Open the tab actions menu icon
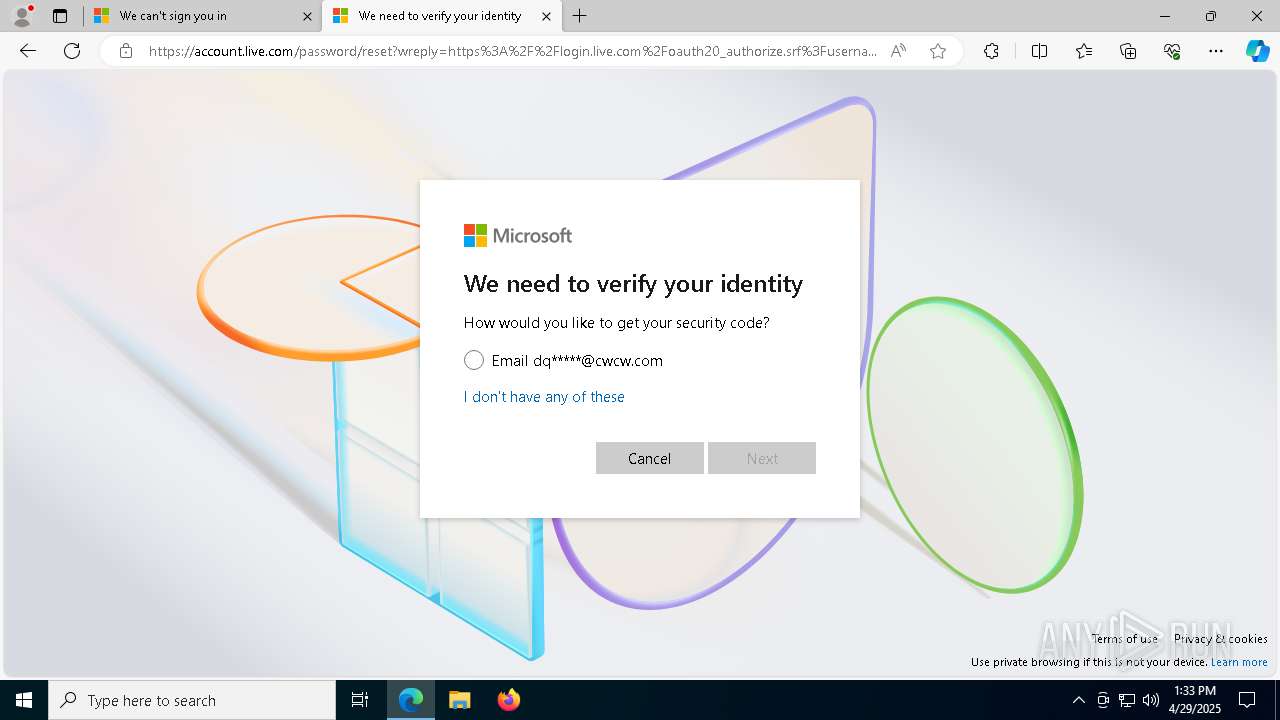This screenshot has width=1280, height=720. pyautogui.click(x=60, y=16)
